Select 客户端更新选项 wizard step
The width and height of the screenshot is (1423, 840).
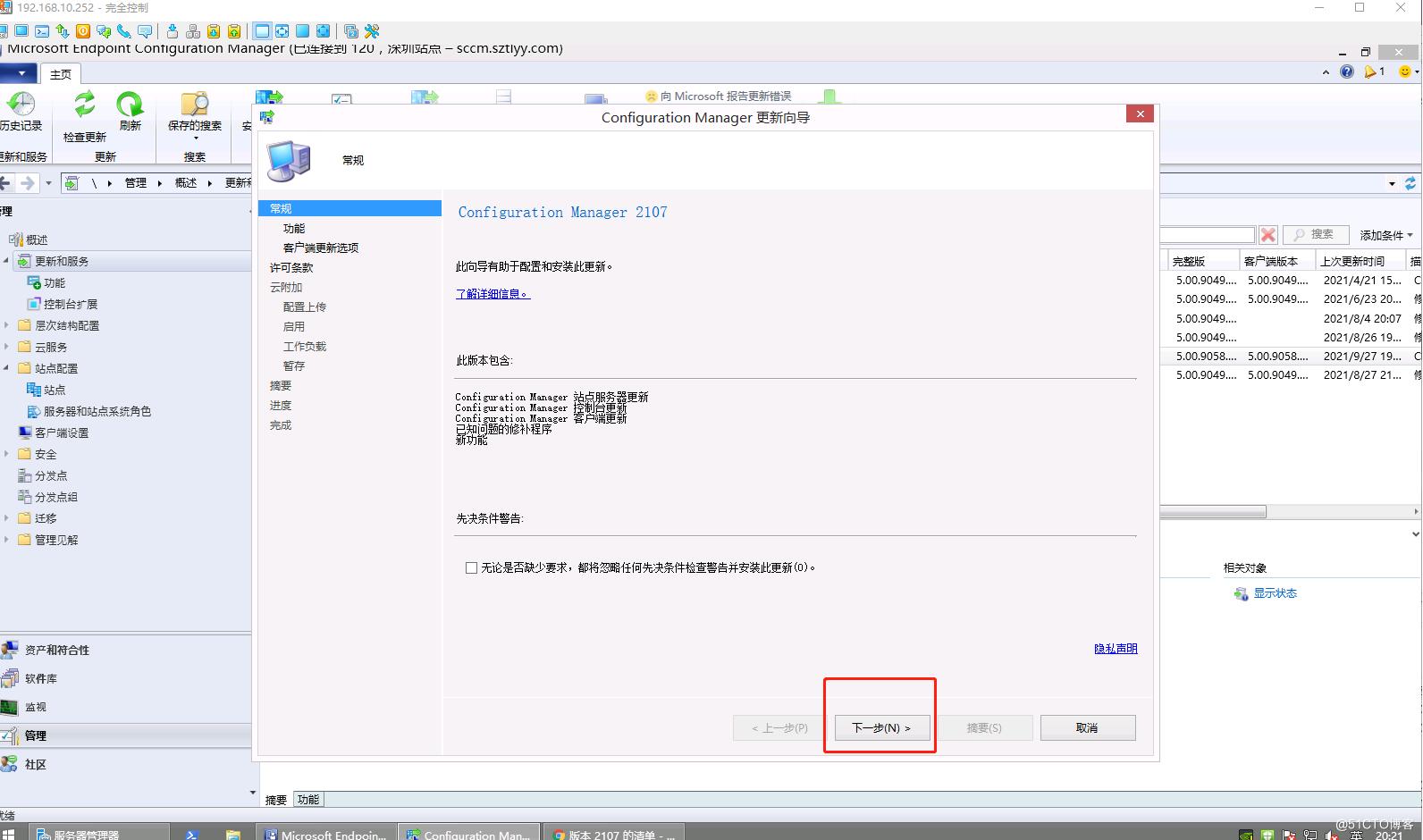321,248
